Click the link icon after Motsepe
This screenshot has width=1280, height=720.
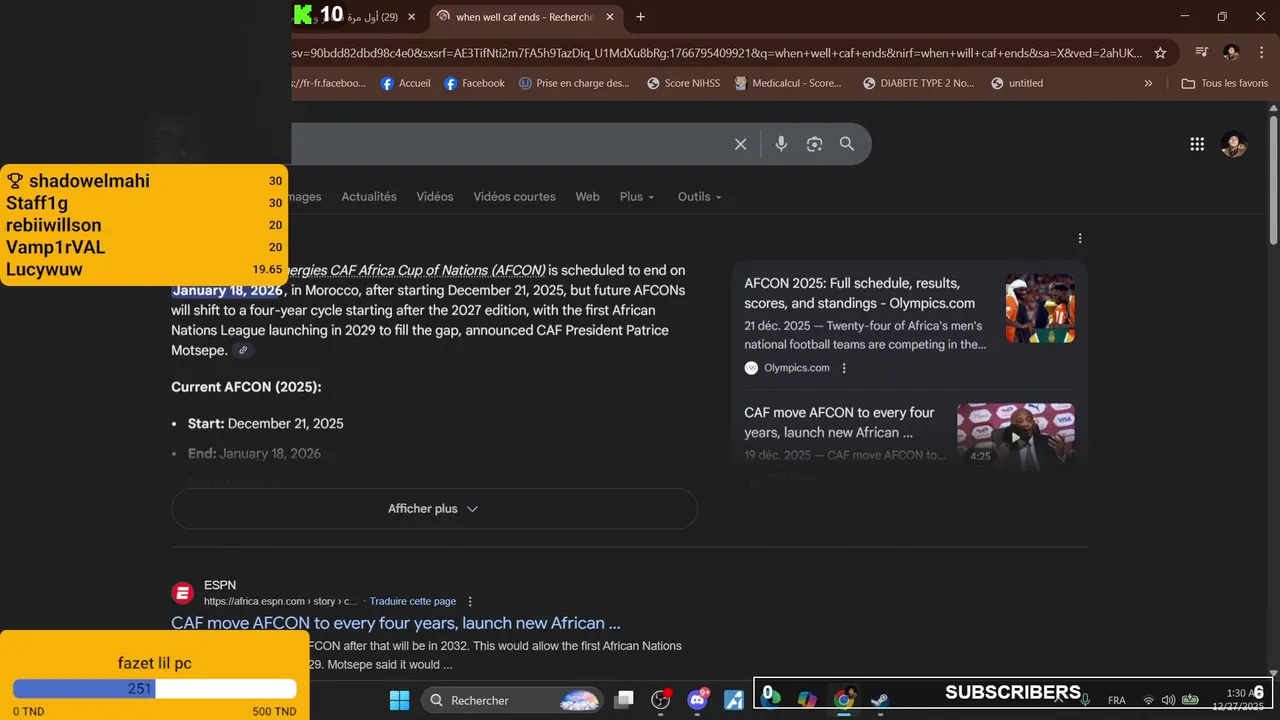click(242, 351)
